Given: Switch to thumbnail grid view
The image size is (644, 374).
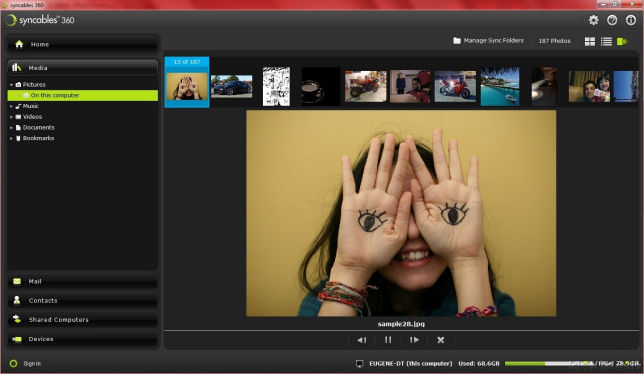Looking at the screenshot, I should (590, 41).
